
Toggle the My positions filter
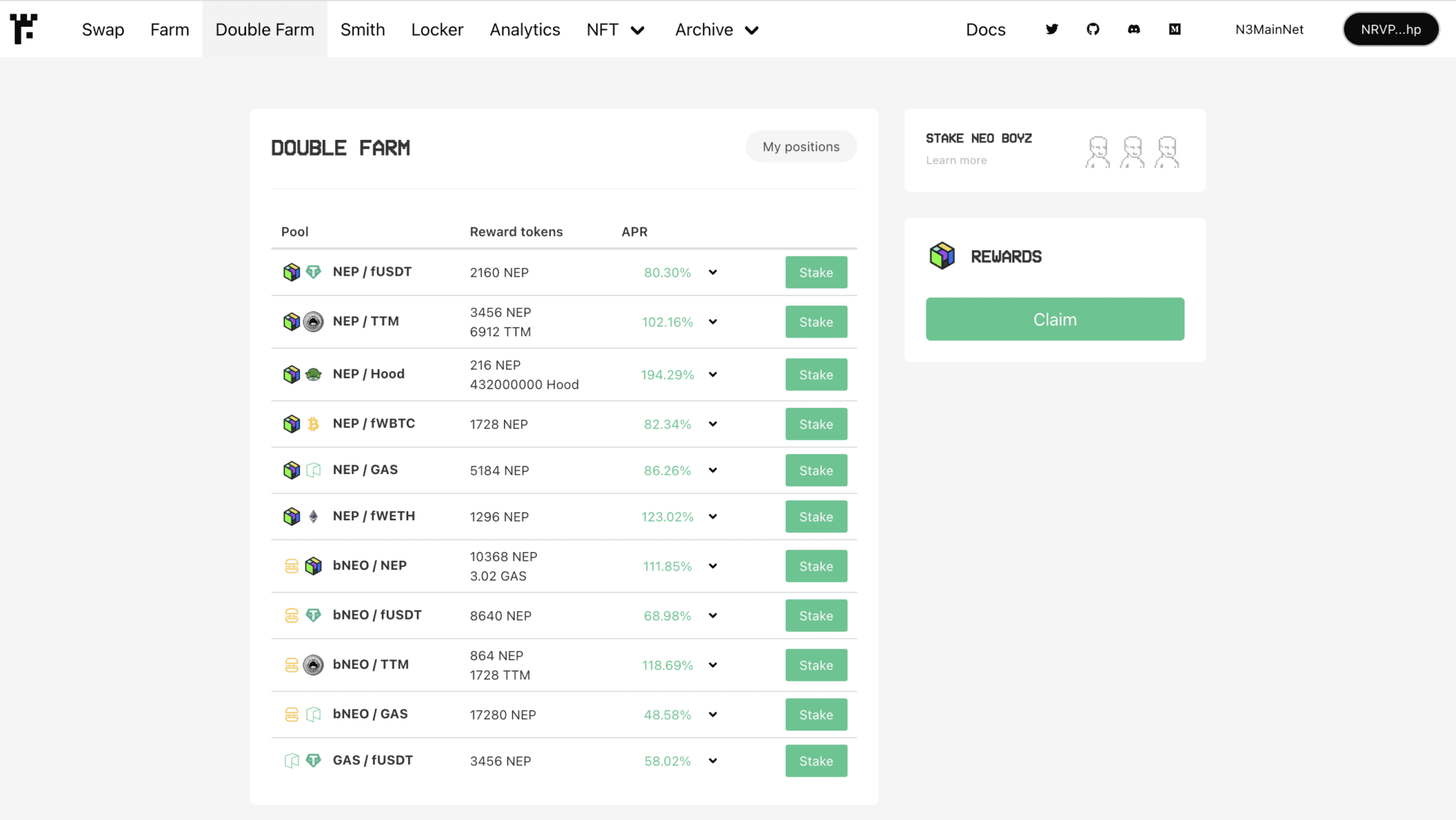801,146
